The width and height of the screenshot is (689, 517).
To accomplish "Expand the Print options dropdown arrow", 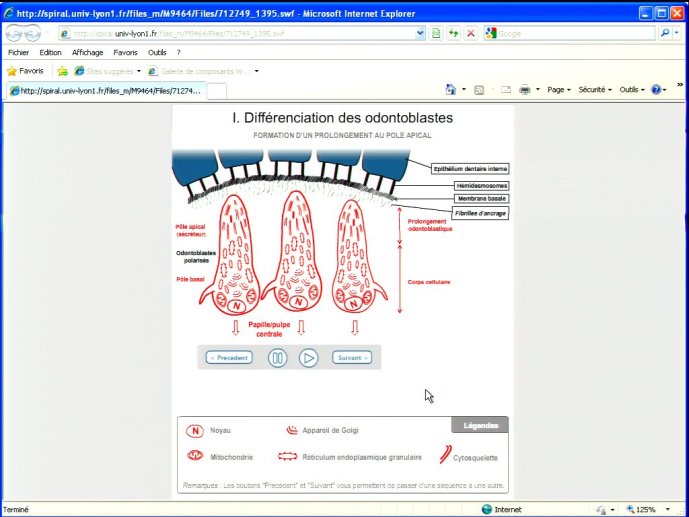I will pyautogui.click(x=538, y=90).
